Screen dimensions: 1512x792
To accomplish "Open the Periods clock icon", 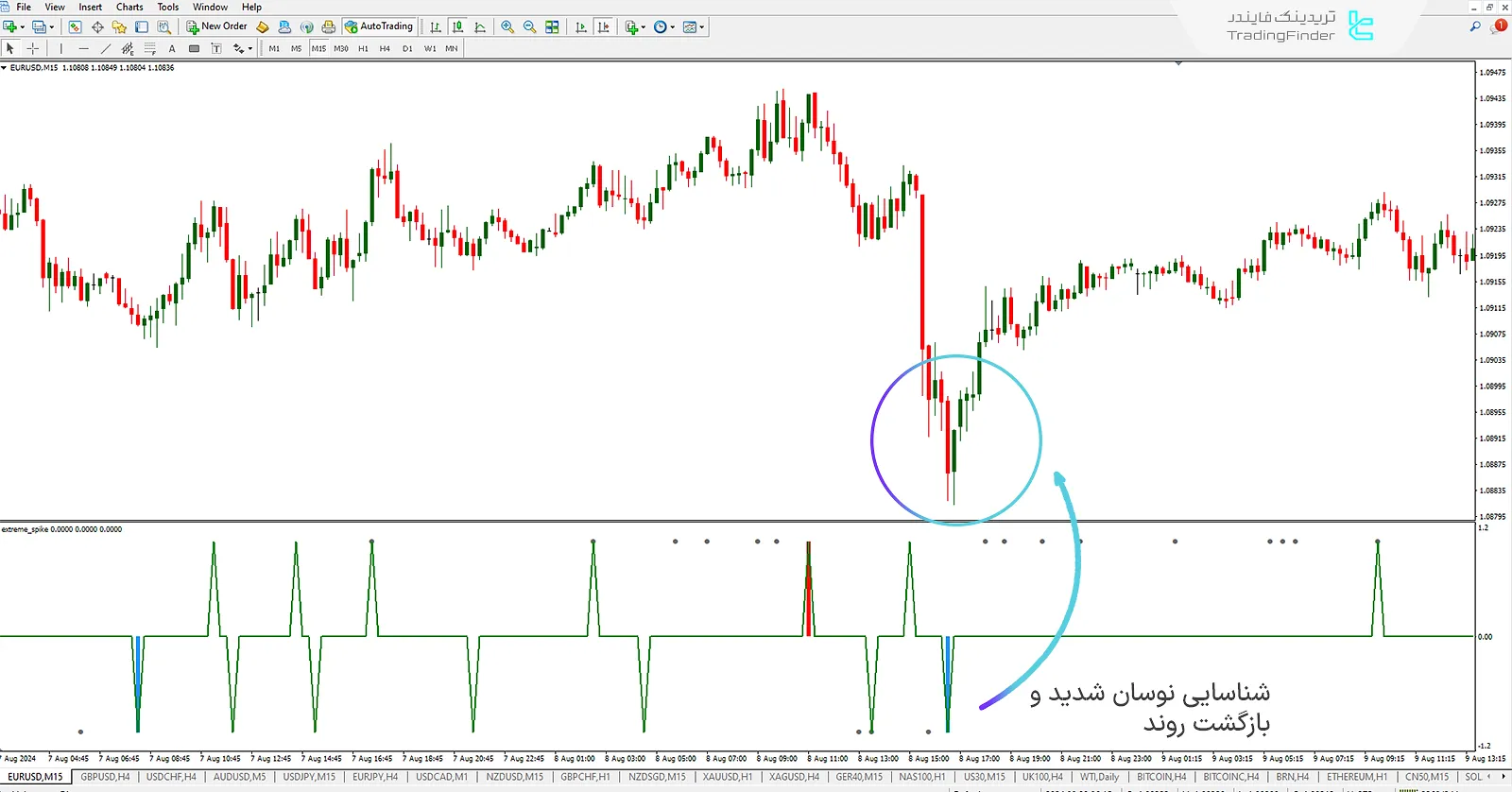I will click(661, 27).
